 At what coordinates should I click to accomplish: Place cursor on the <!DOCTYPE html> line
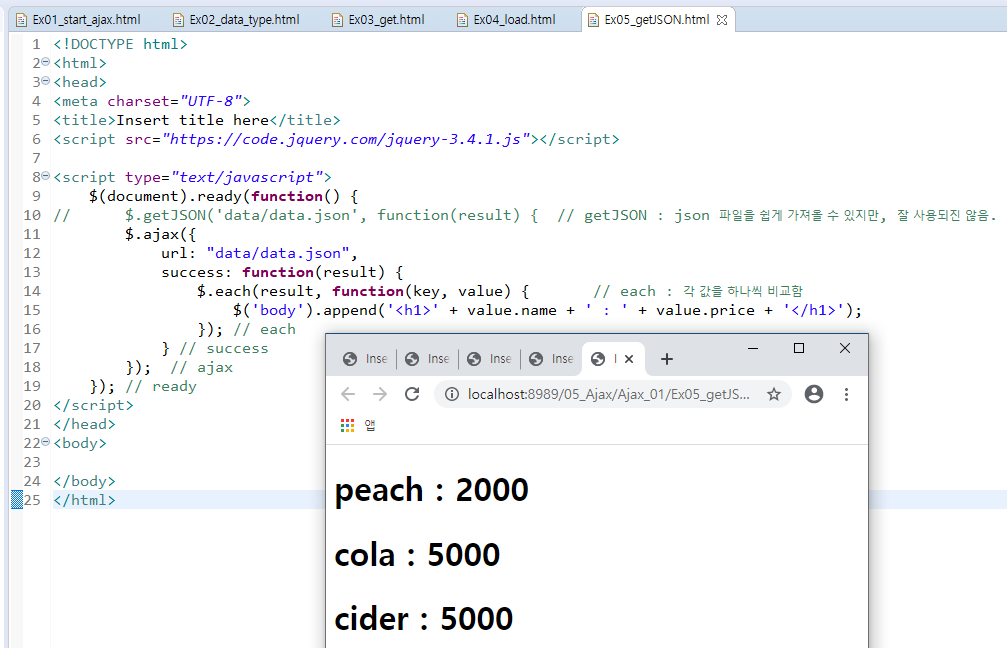click(121, 44)
